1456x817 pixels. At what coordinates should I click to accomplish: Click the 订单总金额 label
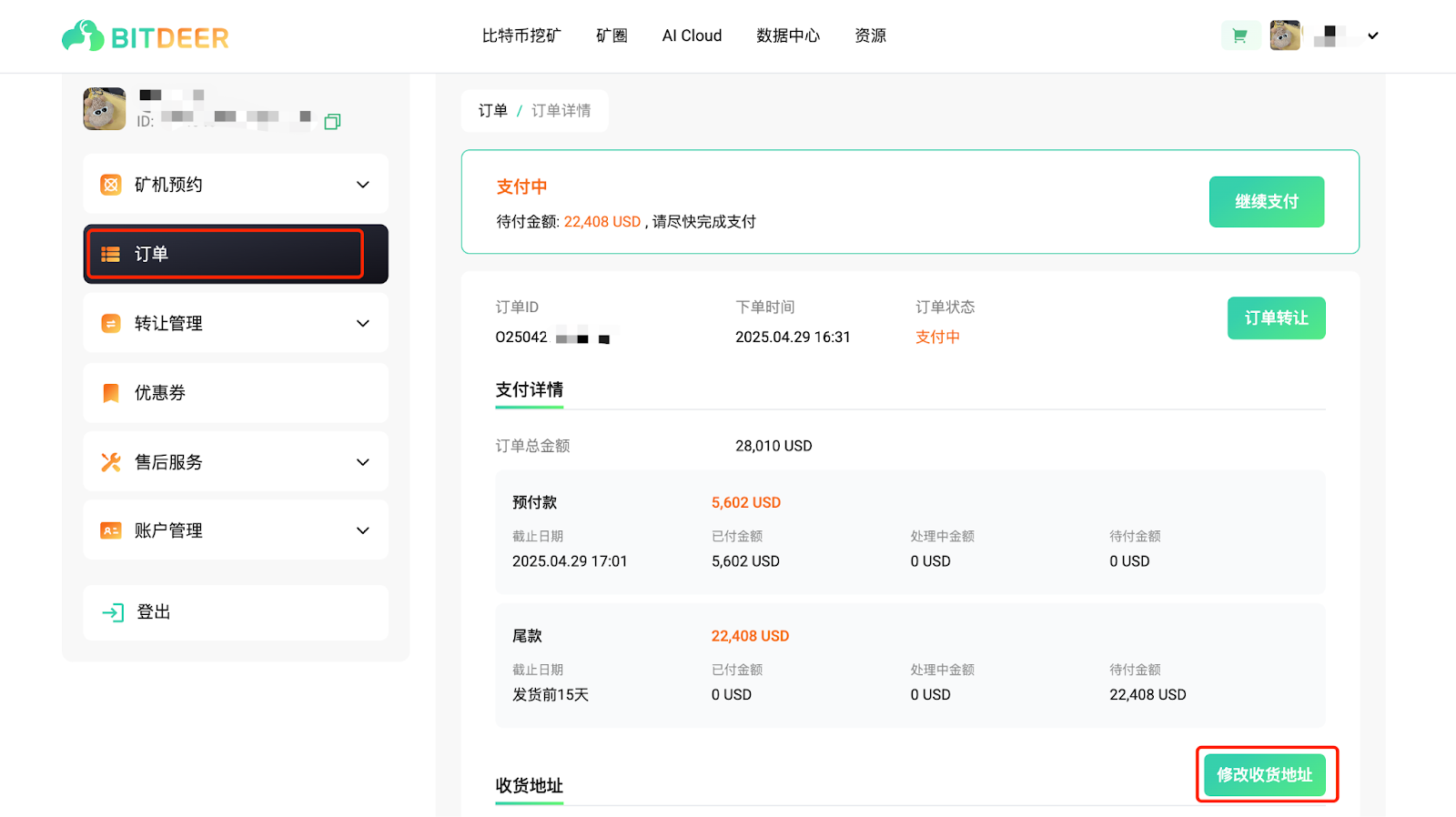coord(532,447)
